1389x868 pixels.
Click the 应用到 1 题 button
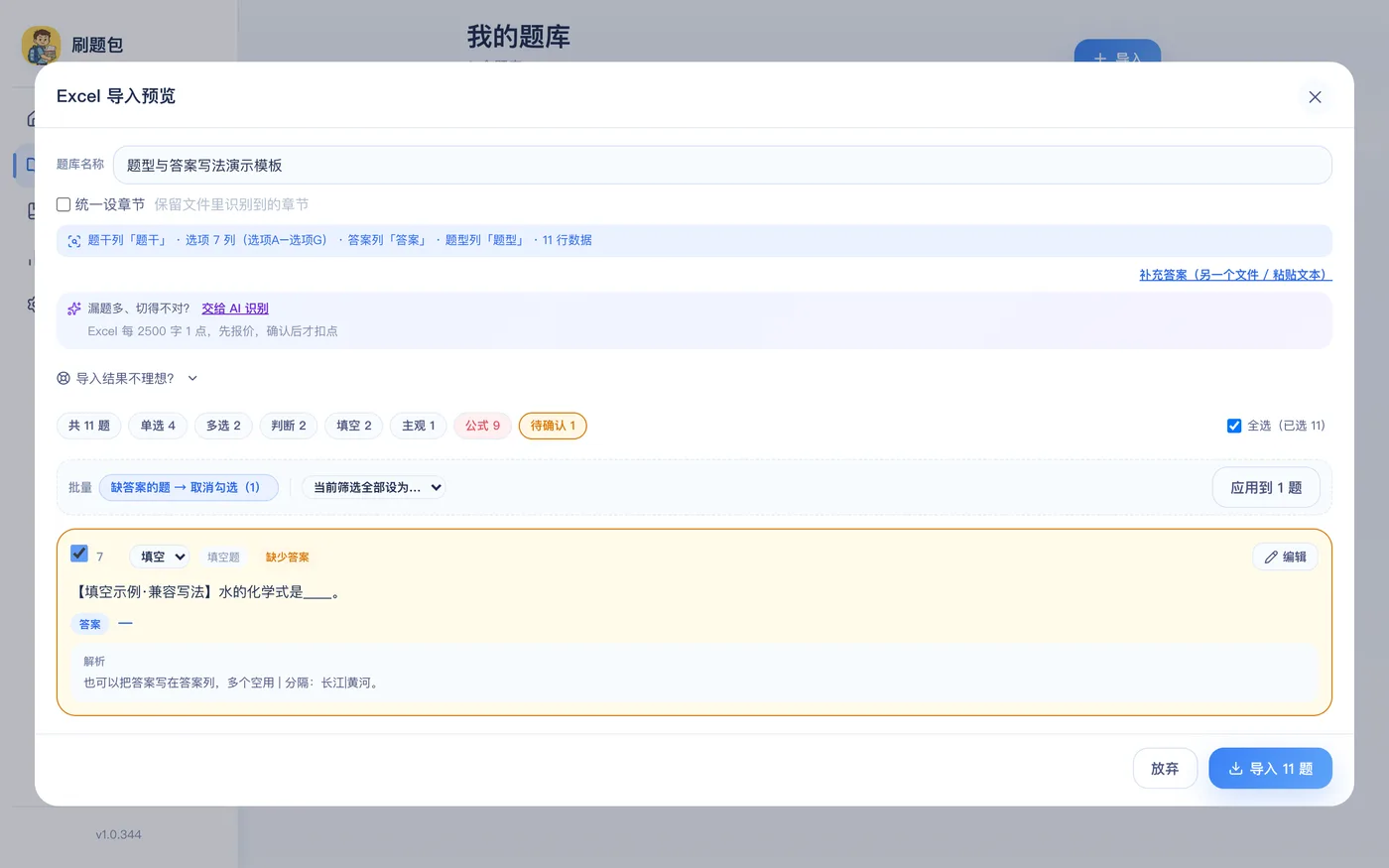[1266, 487]
